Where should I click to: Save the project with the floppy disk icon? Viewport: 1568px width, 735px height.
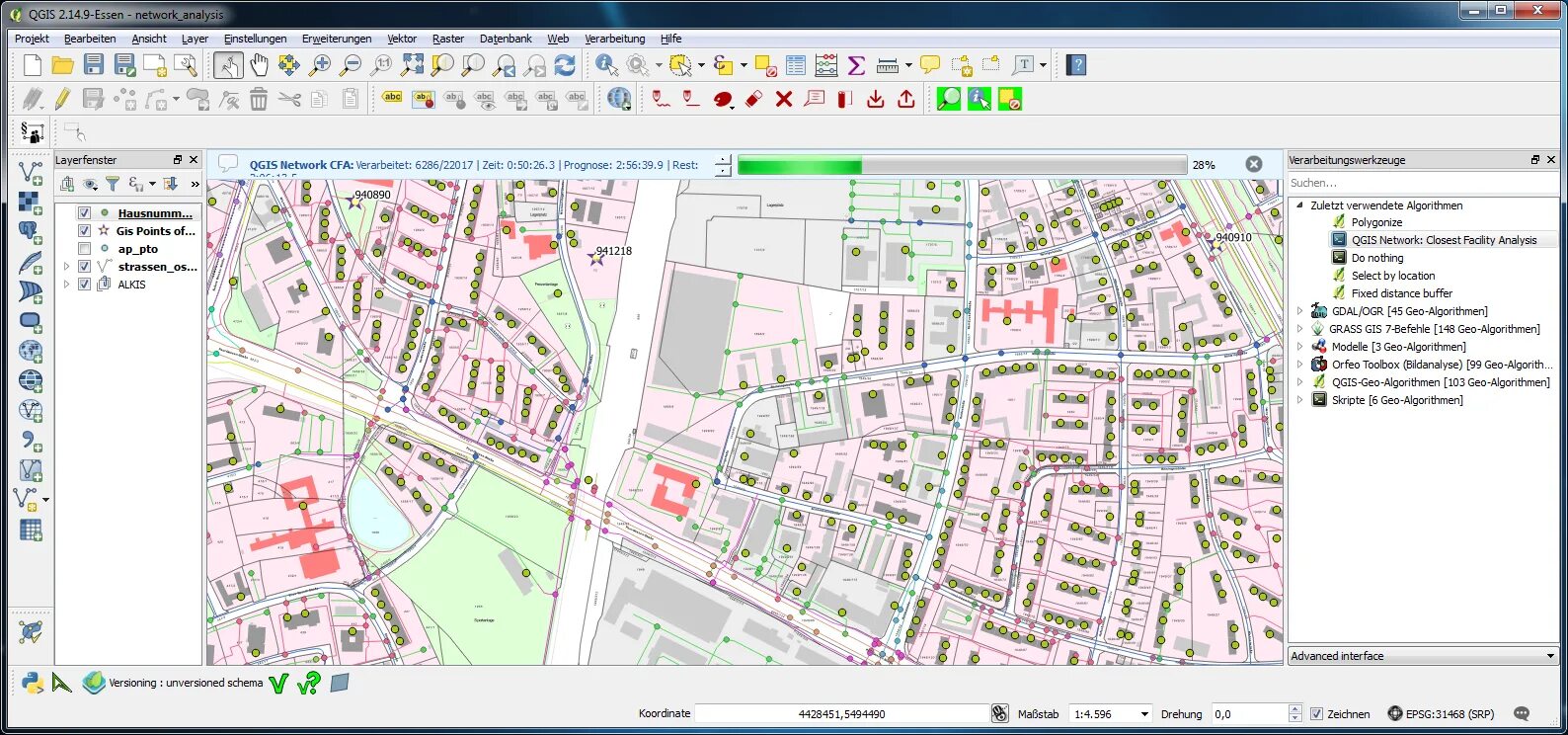point(93,65)
